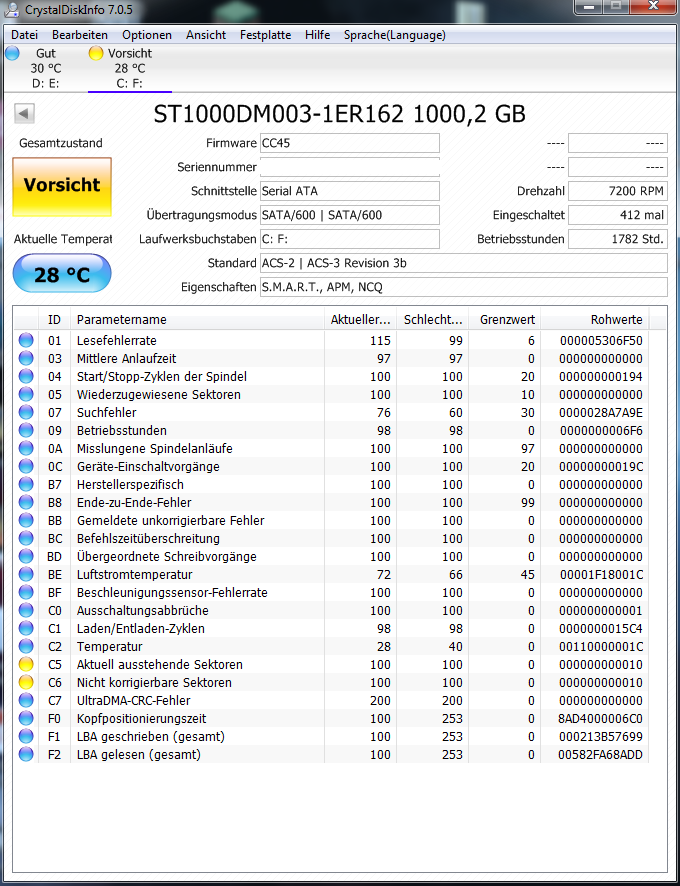Select raw value 8AD4000006C0

point(601,719)
